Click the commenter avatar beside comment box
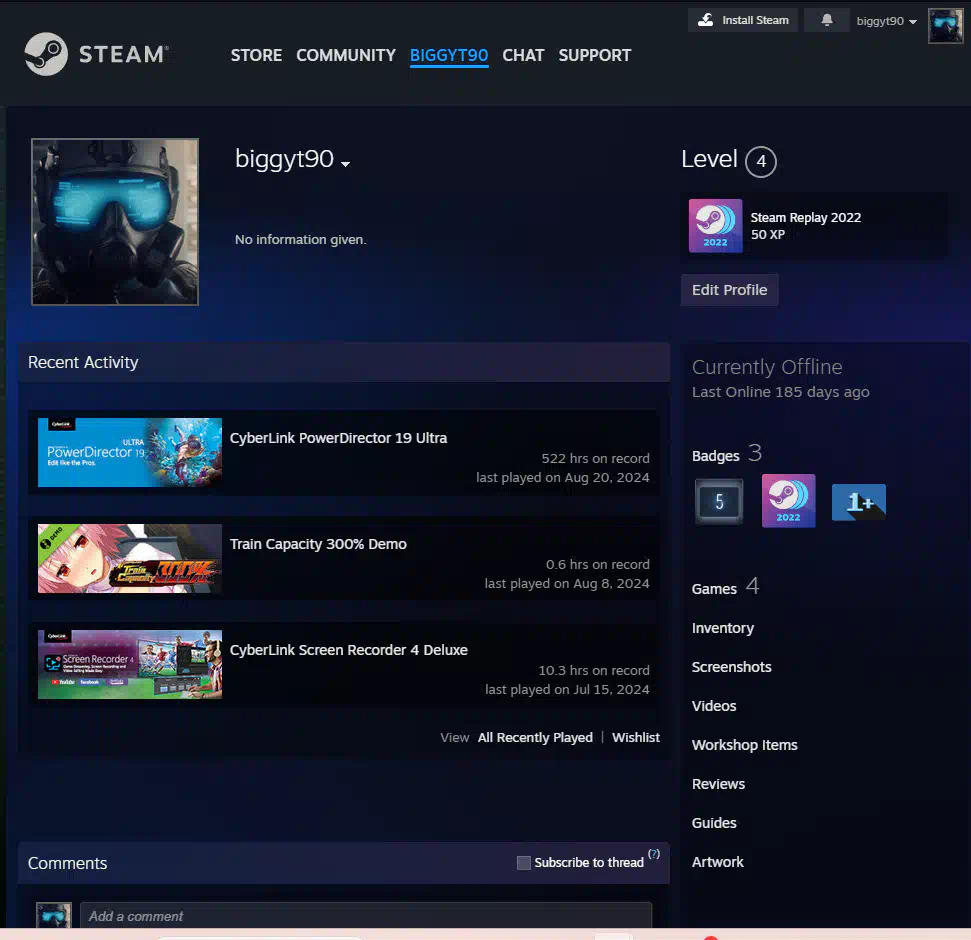The height and width of the screenshot is (940, 971). coord(54,915)
